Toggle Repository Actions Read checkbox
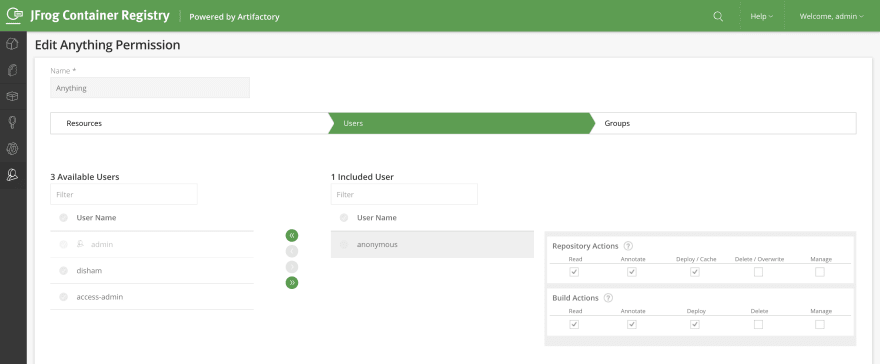 point(574,272)
